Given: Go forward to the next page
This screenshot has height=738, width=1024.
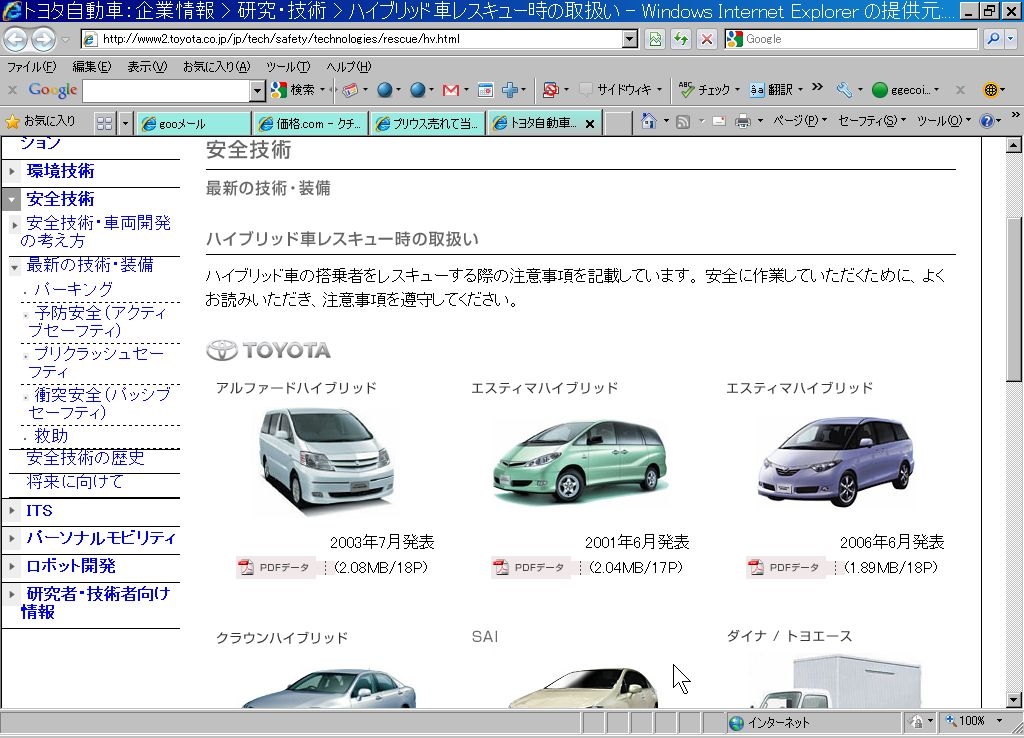Looking at the screenshot, I should [43, 39].
